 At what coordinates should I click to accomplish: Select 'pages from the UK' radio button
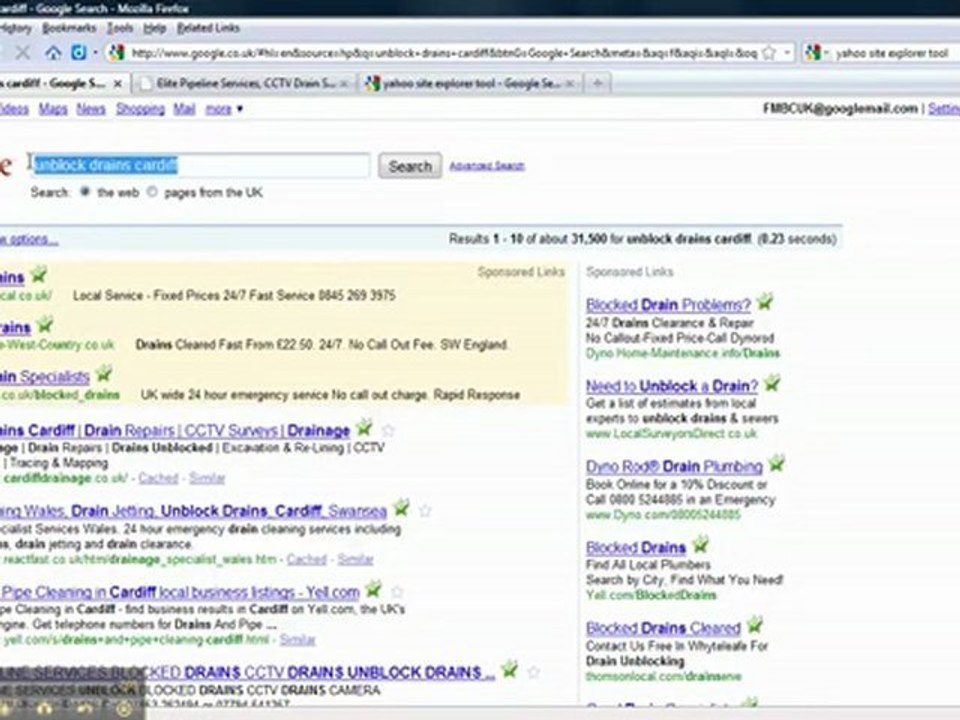[x=152, y=192]
